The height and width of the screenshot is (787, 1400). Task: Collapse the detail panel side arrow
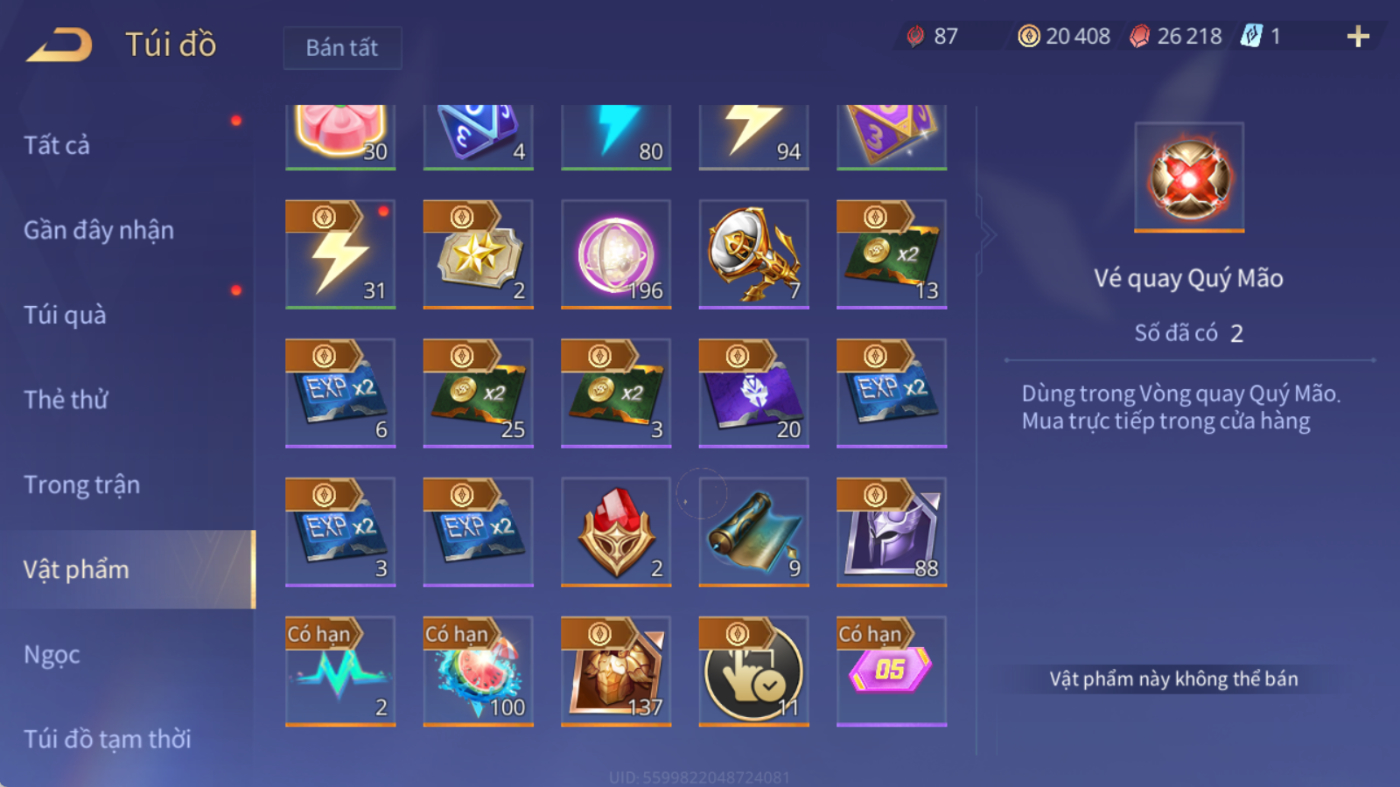[x=988, y=235]
